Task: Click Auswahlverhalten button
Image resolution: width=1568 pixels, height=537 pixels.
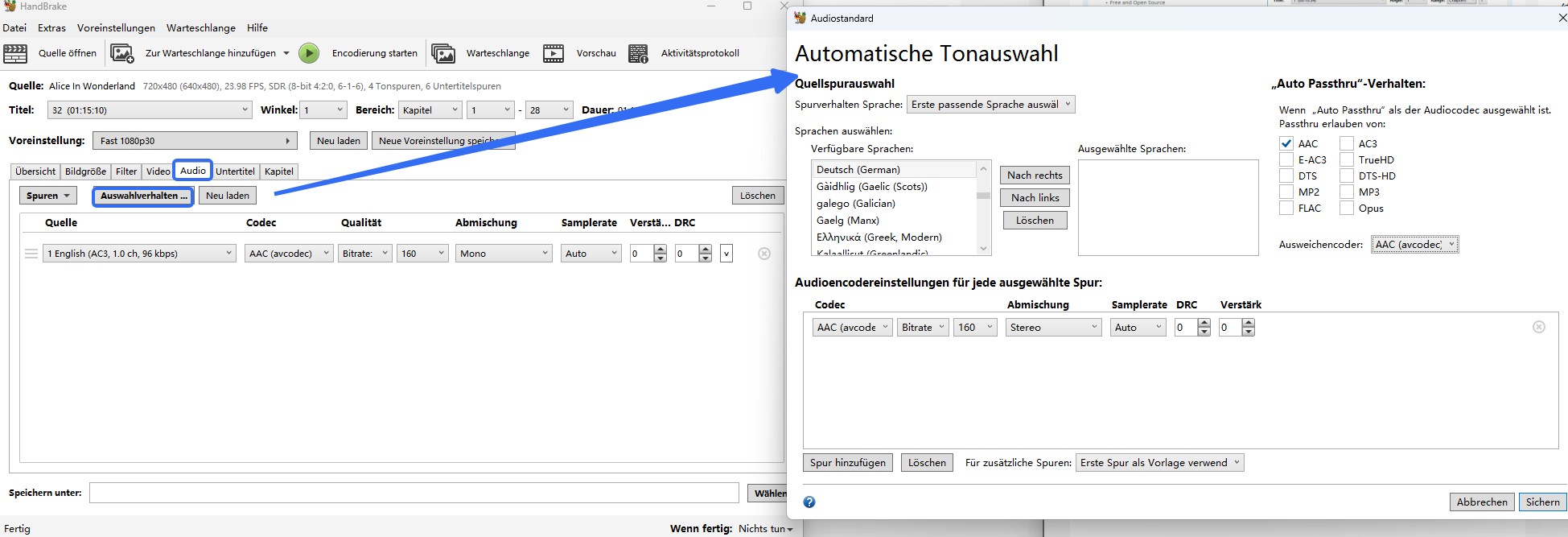Action: point(143,196)
